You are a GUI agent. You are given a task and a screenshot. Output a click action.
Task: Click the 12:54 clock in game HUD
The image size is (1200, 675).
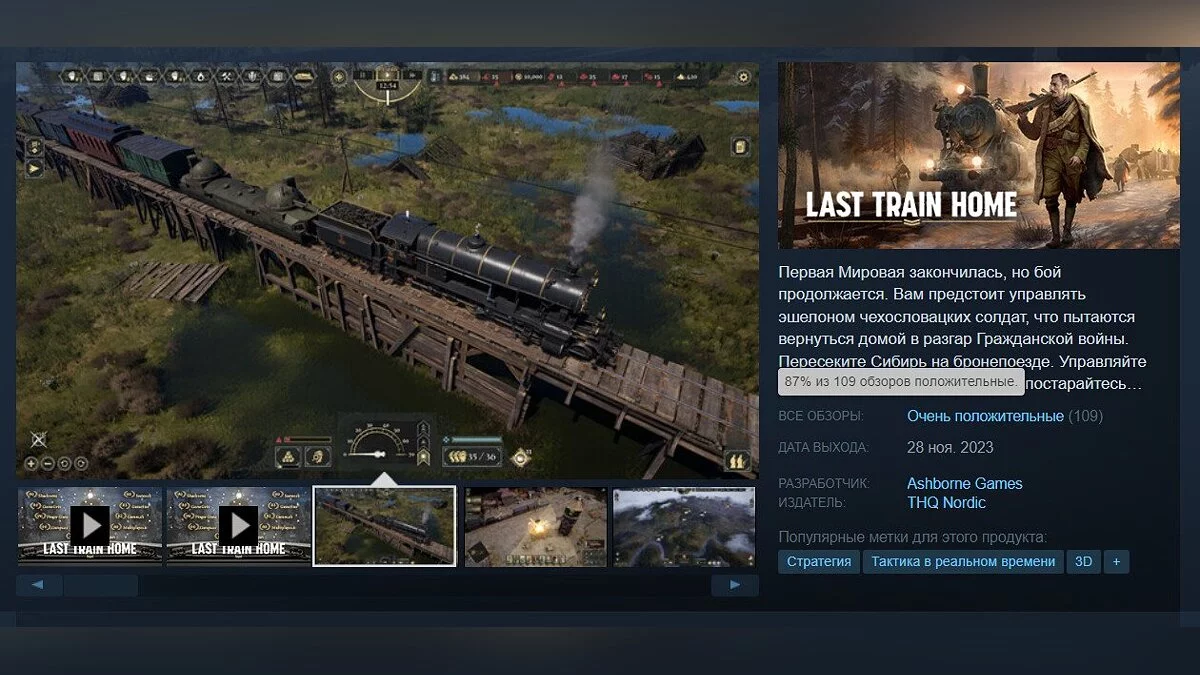(x=387, y=85)
